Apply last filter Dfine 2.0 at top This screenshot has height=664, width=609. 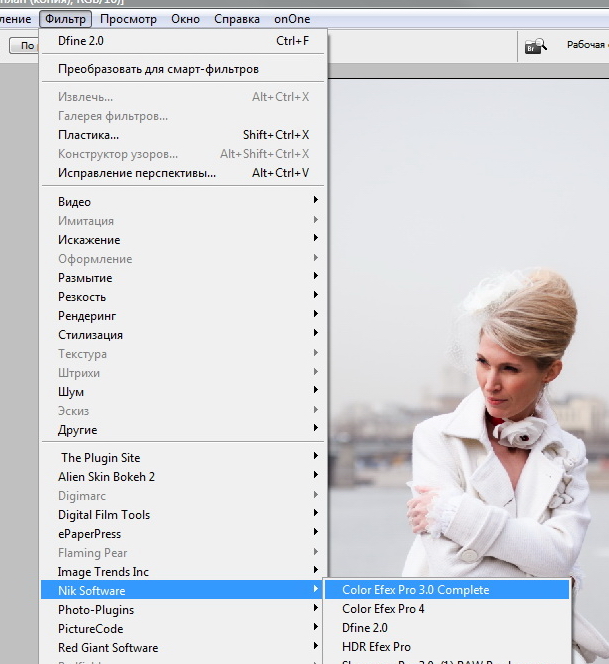click(x=80, y=41)
